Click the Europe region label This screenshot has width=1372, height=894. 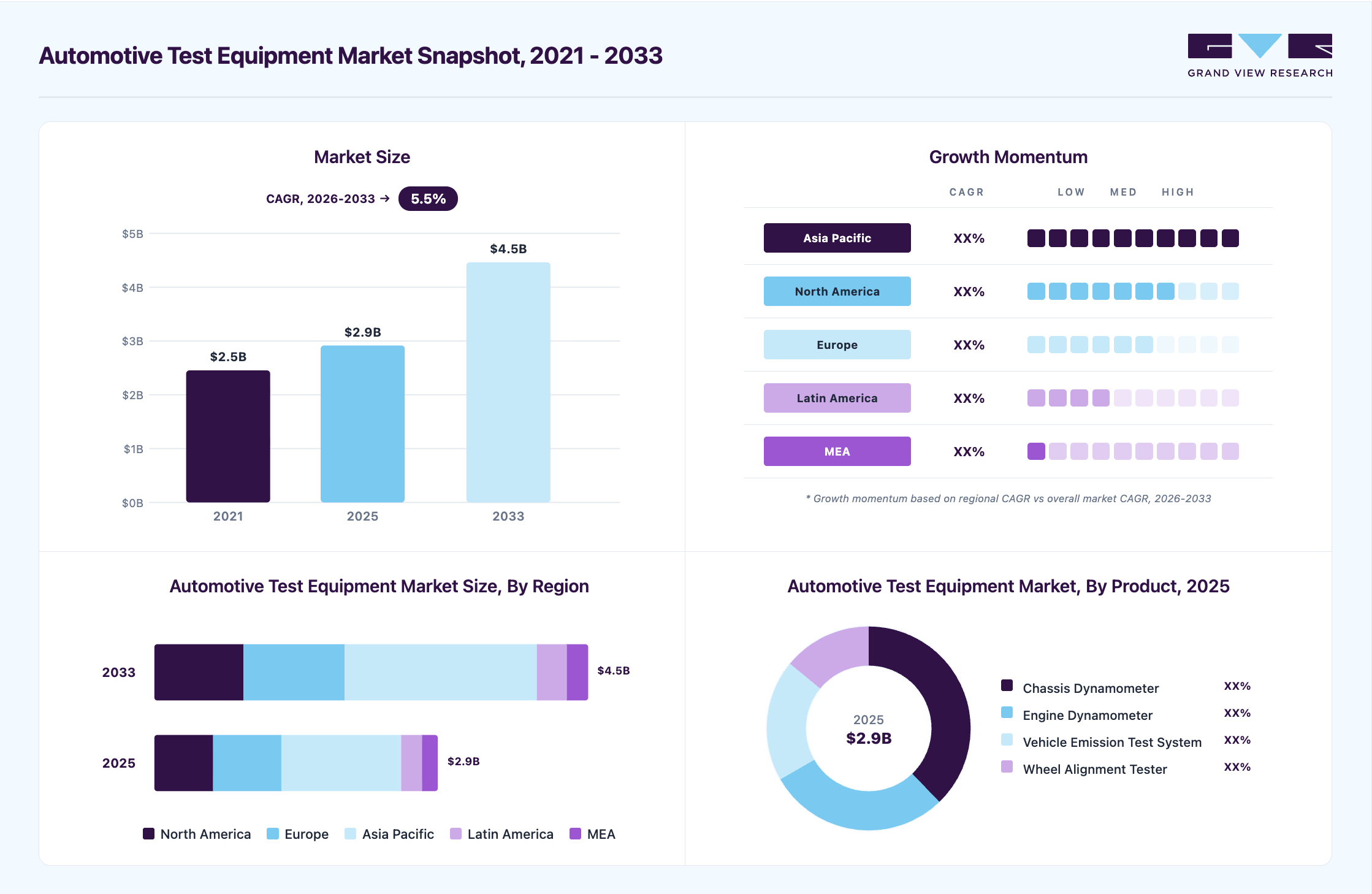837,345
